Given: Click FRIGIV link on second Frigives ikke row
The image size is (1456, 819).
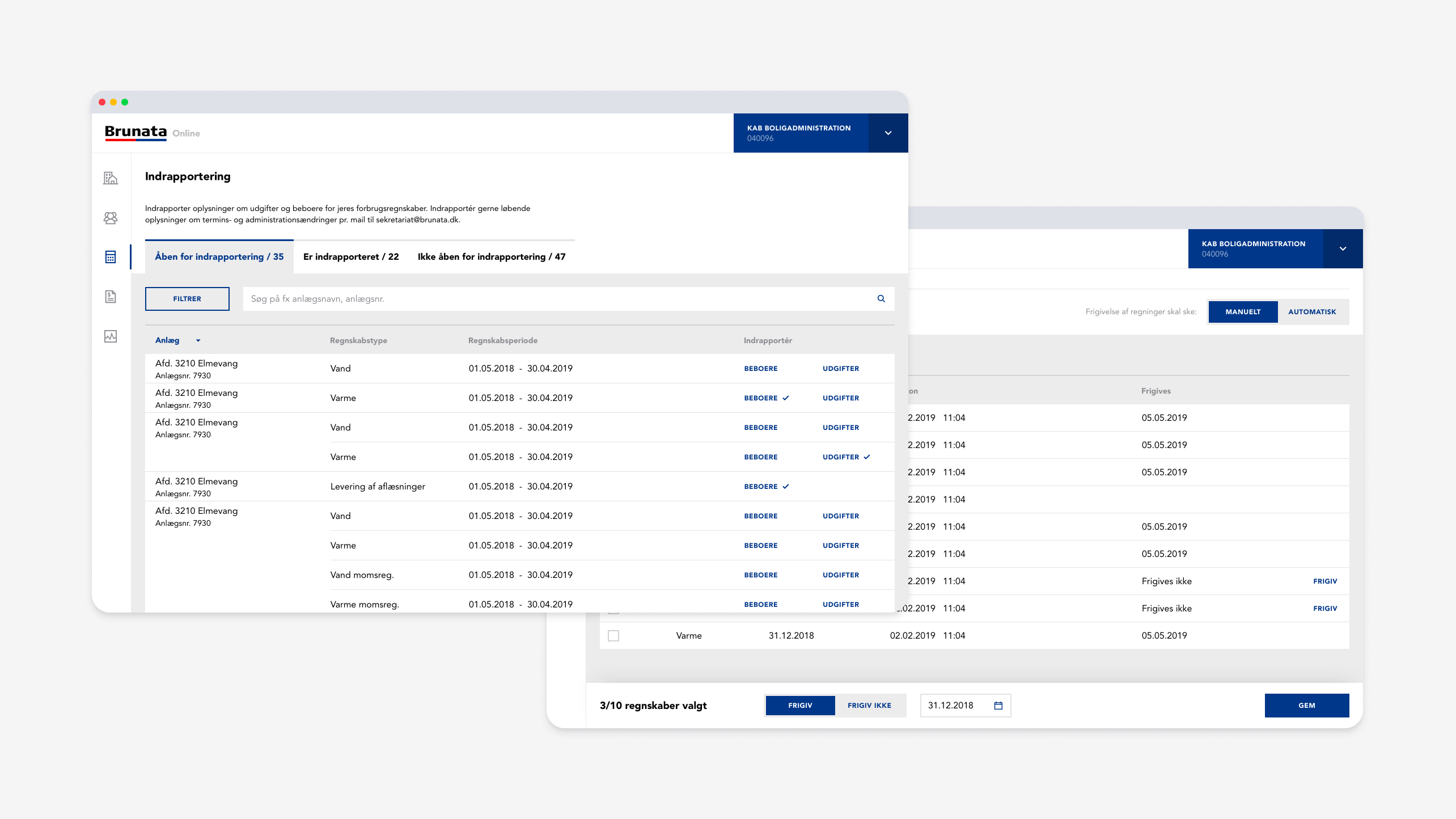Looking at the screenshot, I should coord(1325,609).
